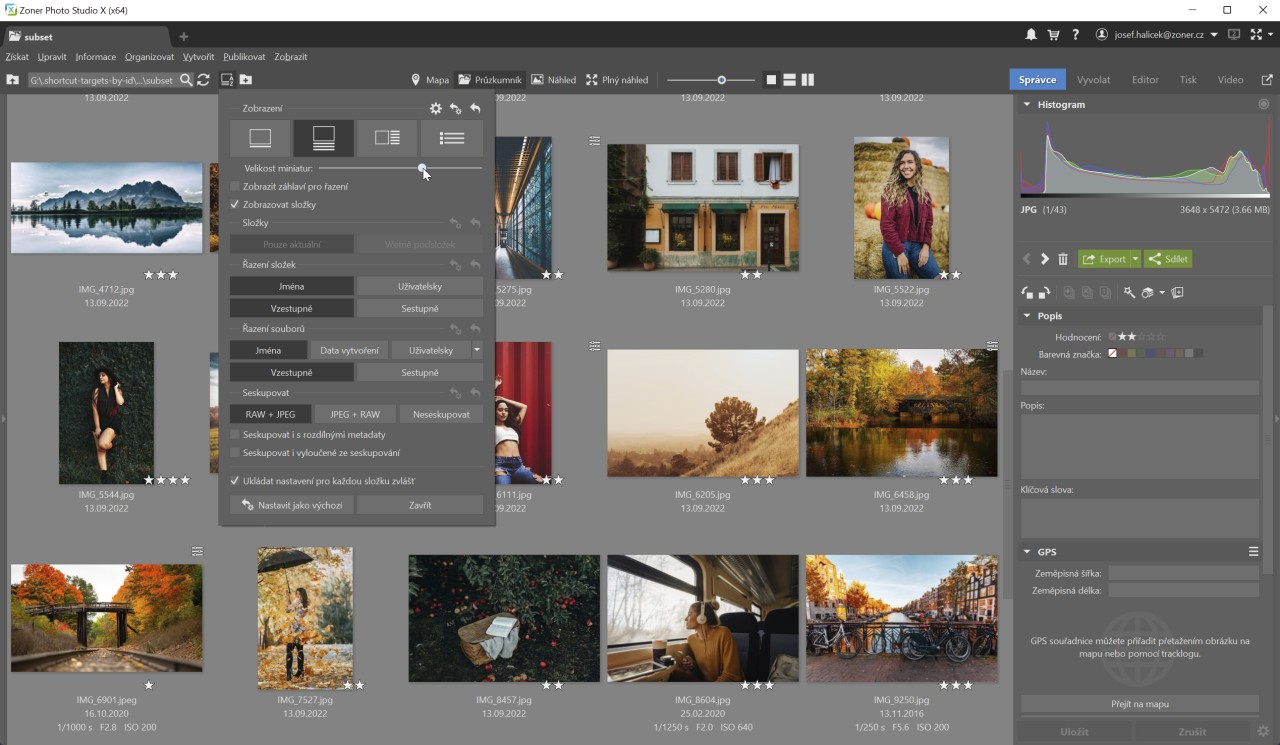Image resolution: width=1280 pixels, height=745 pixels.
Task: Collapse the GPS section
Action: point(1026,551)
